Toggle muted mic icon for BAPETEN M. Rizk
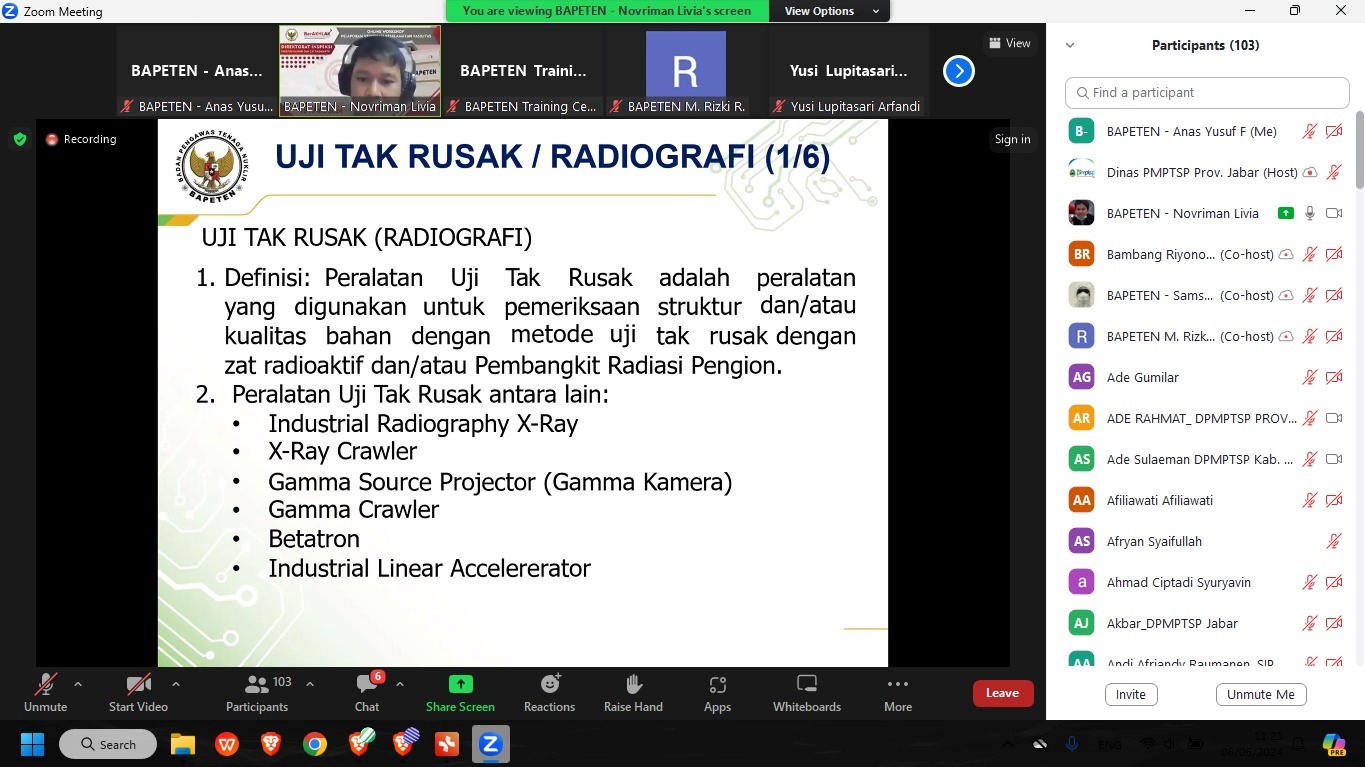The image size is (1365, 767). [x=1310, y=336]
